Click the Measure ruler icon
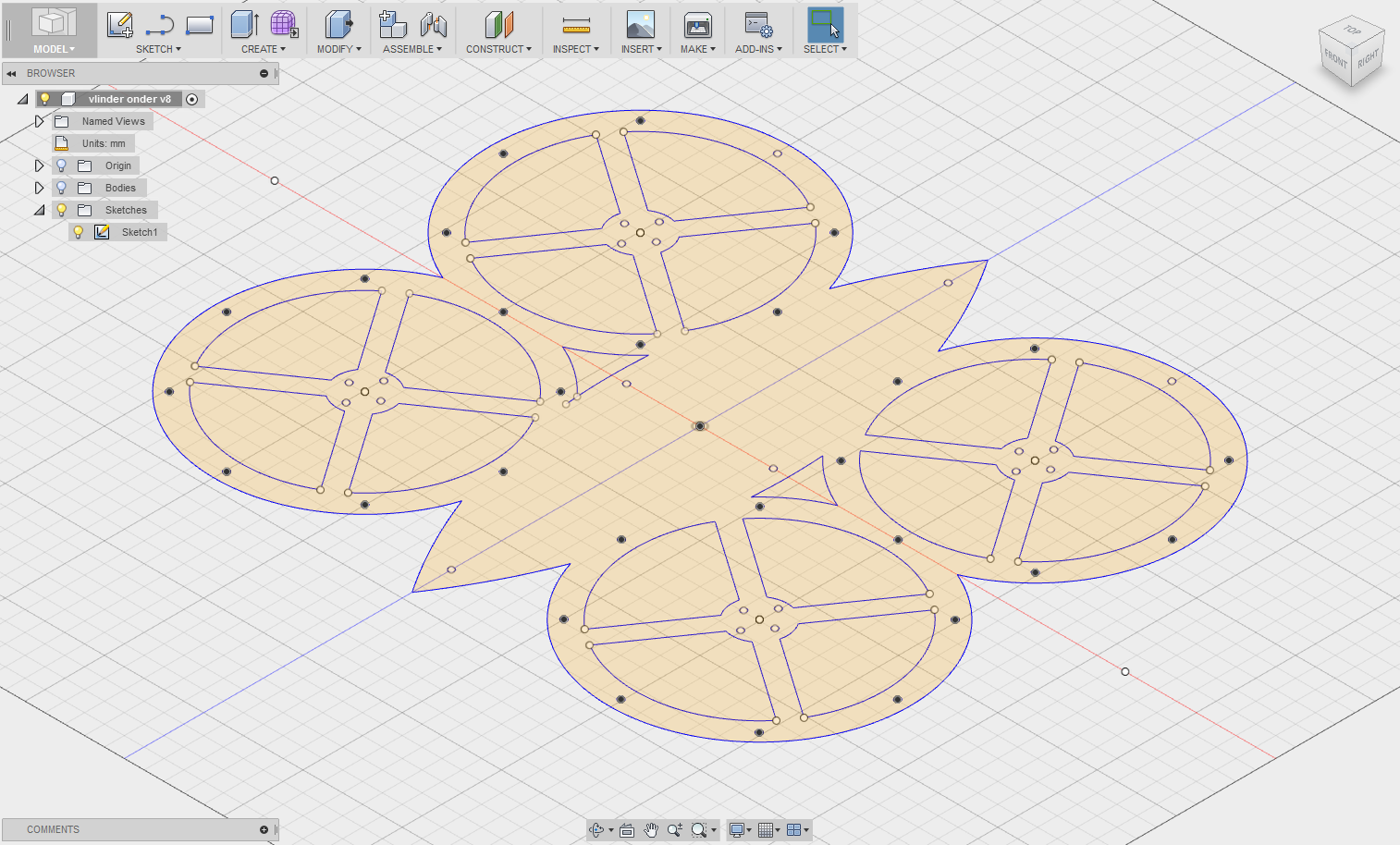Viewport: 1400px width, 845px height. 576,25
